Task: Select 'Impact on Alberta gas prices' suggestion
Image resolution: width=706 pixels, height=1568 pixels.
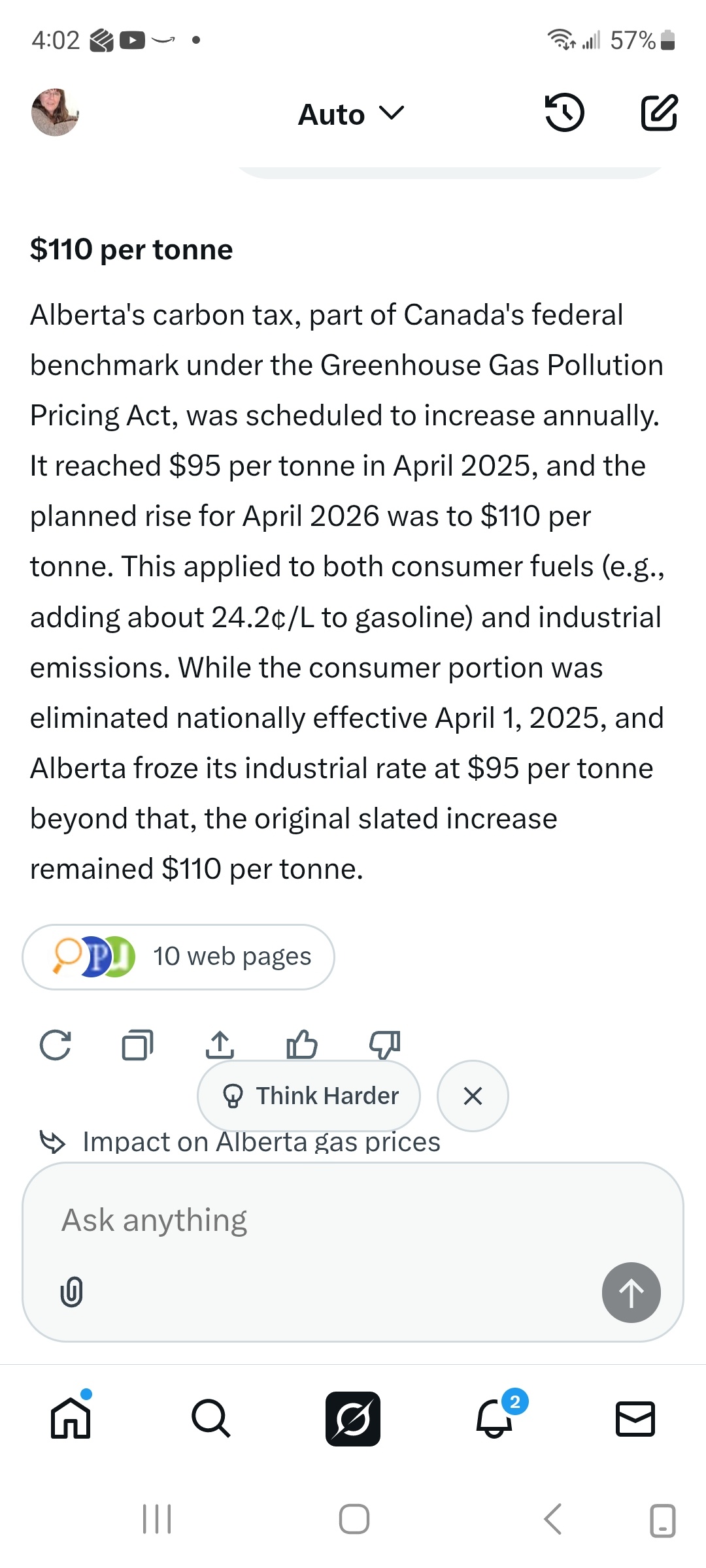Action: [261, 1143]
